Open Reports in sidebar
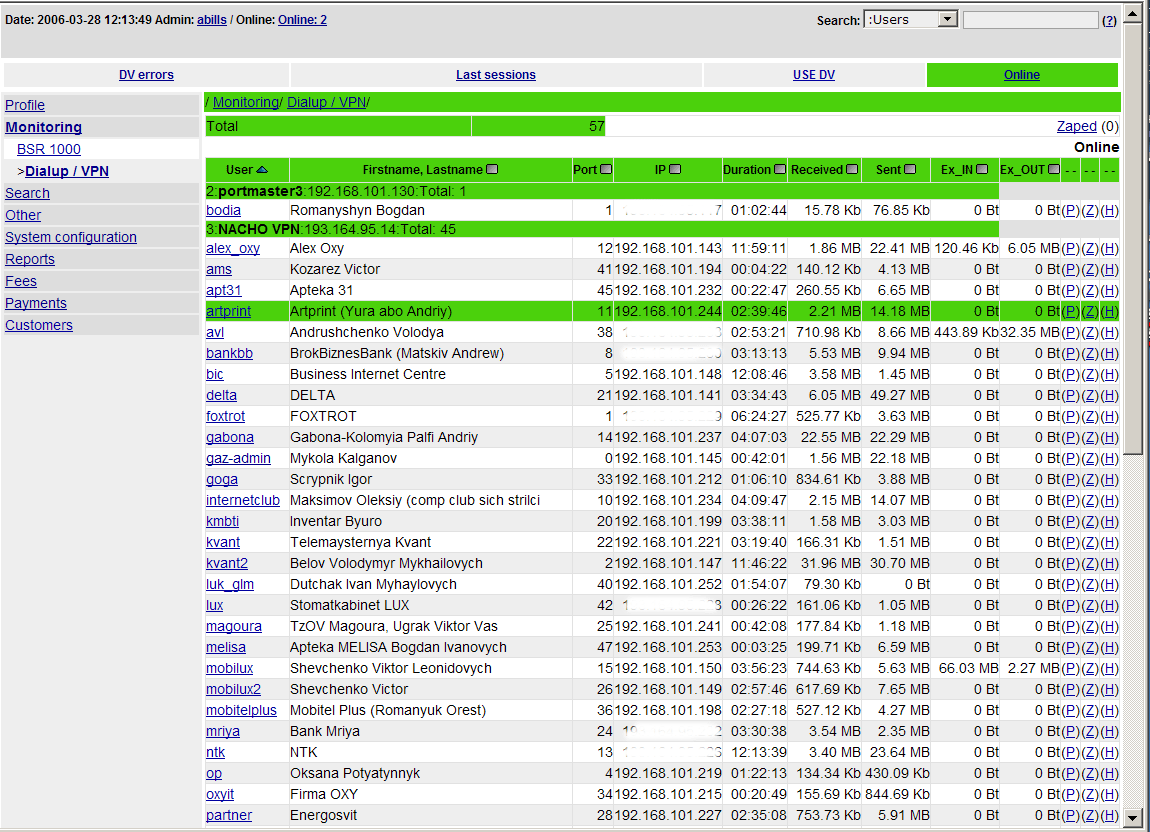The image size is (1150, 832). point(29,259)
